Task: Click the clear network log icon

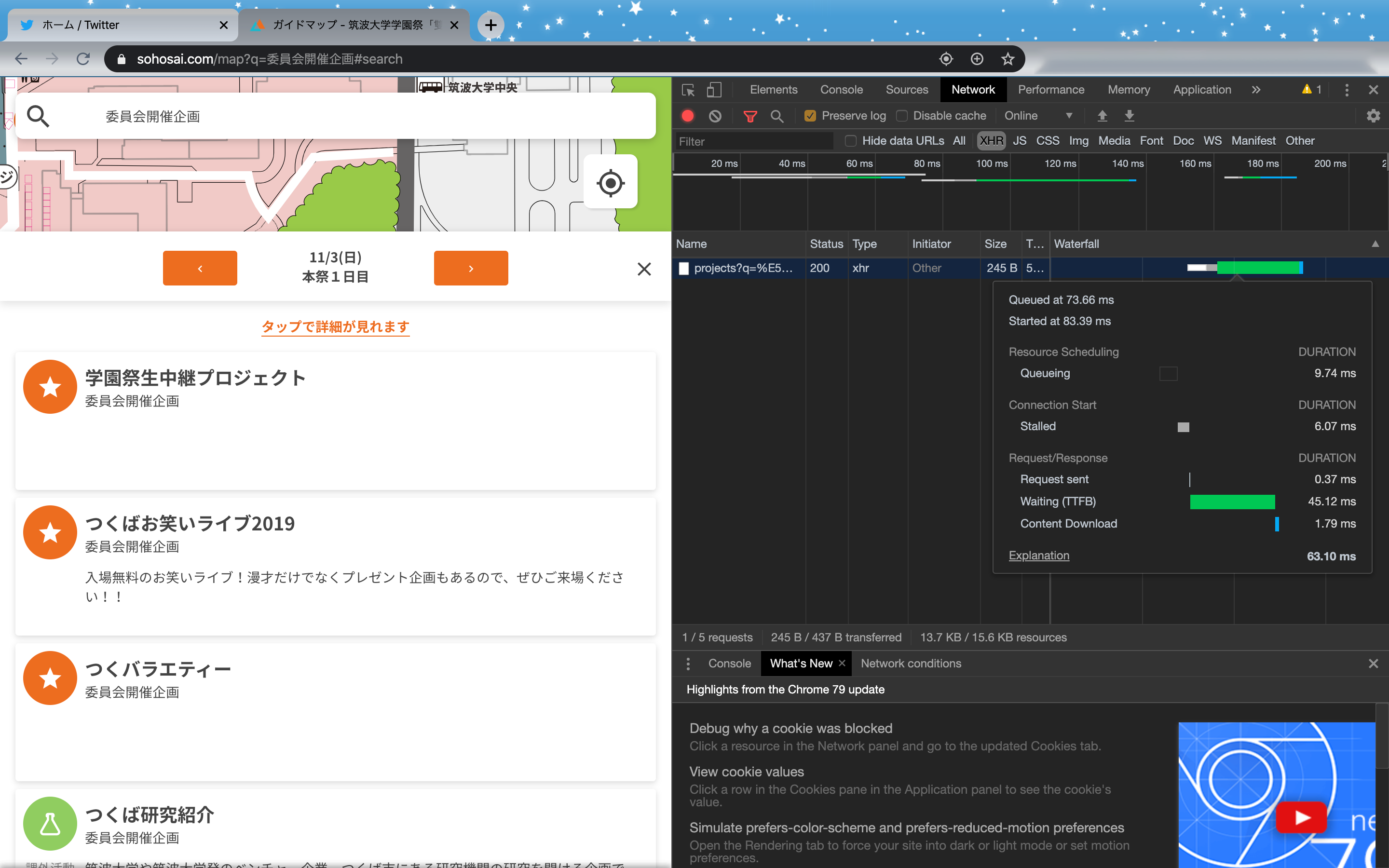Action: (x=715, y=116)
